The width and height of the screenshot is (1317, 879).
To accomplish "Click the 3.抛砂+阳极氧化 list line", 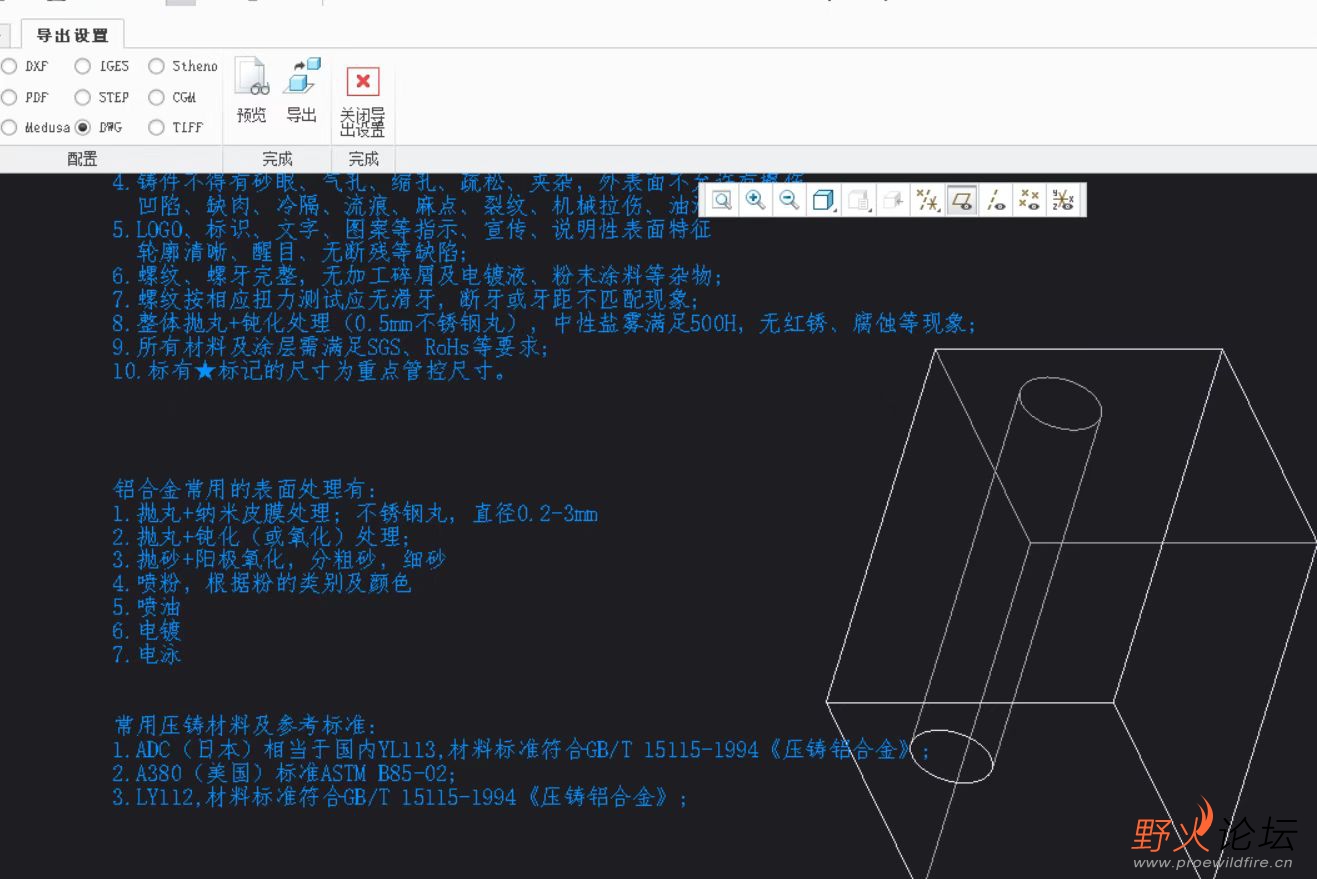I will coord(279,559).
